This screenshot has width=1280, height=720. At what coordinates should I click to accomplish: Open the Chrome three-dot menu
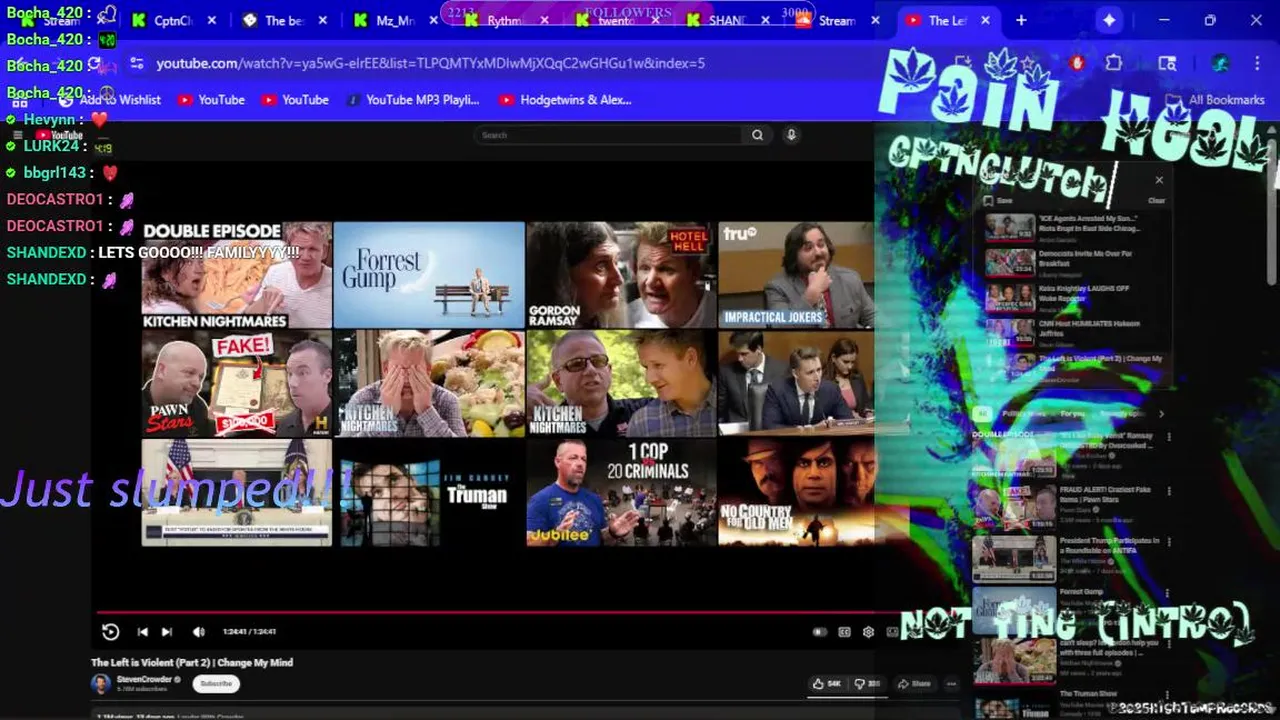1257,62
